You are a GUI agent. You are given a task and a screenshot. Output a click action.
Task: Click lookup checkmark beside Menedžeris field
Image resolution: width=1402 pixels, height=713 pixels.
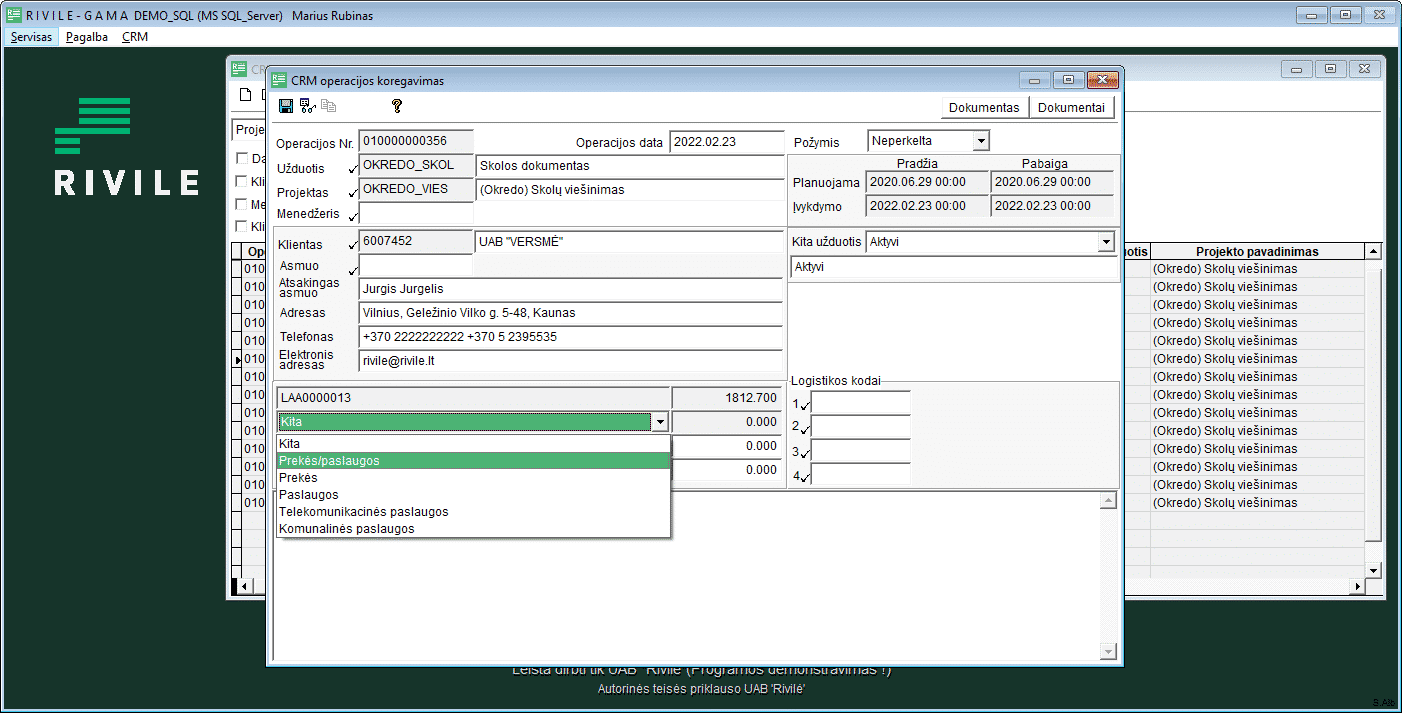[x=352, y=216]
